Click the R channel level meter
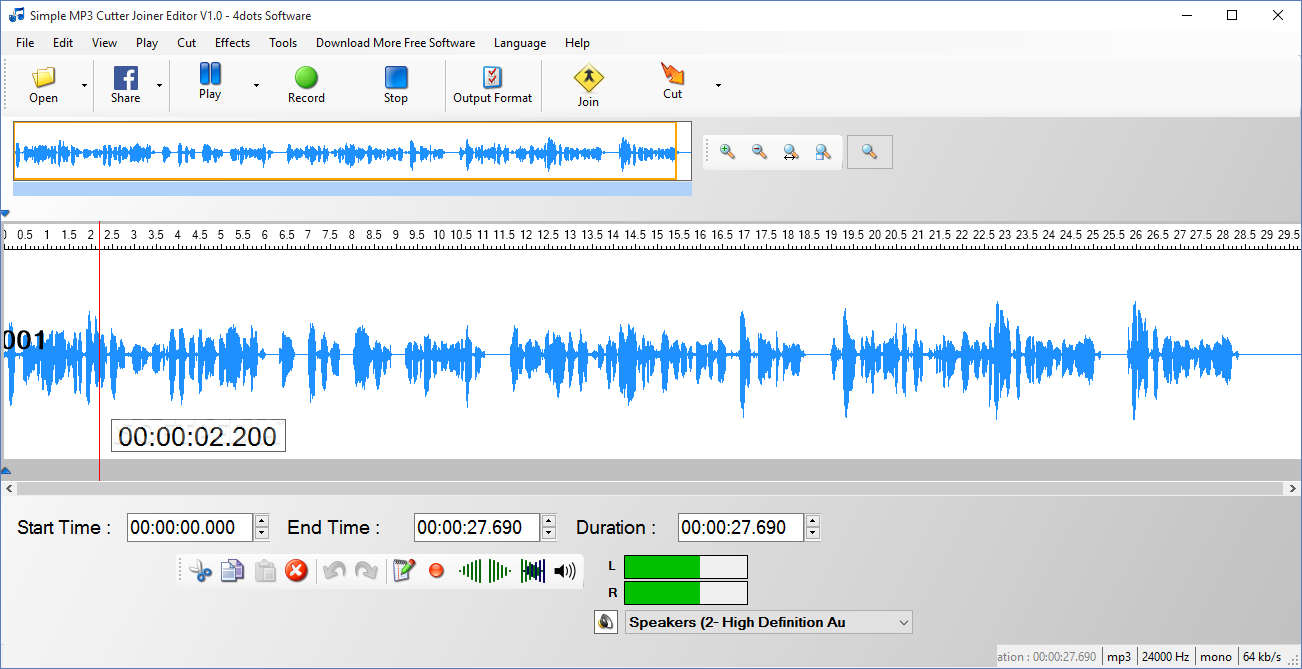Screen dimensions: 1302x669 point(686,593)
